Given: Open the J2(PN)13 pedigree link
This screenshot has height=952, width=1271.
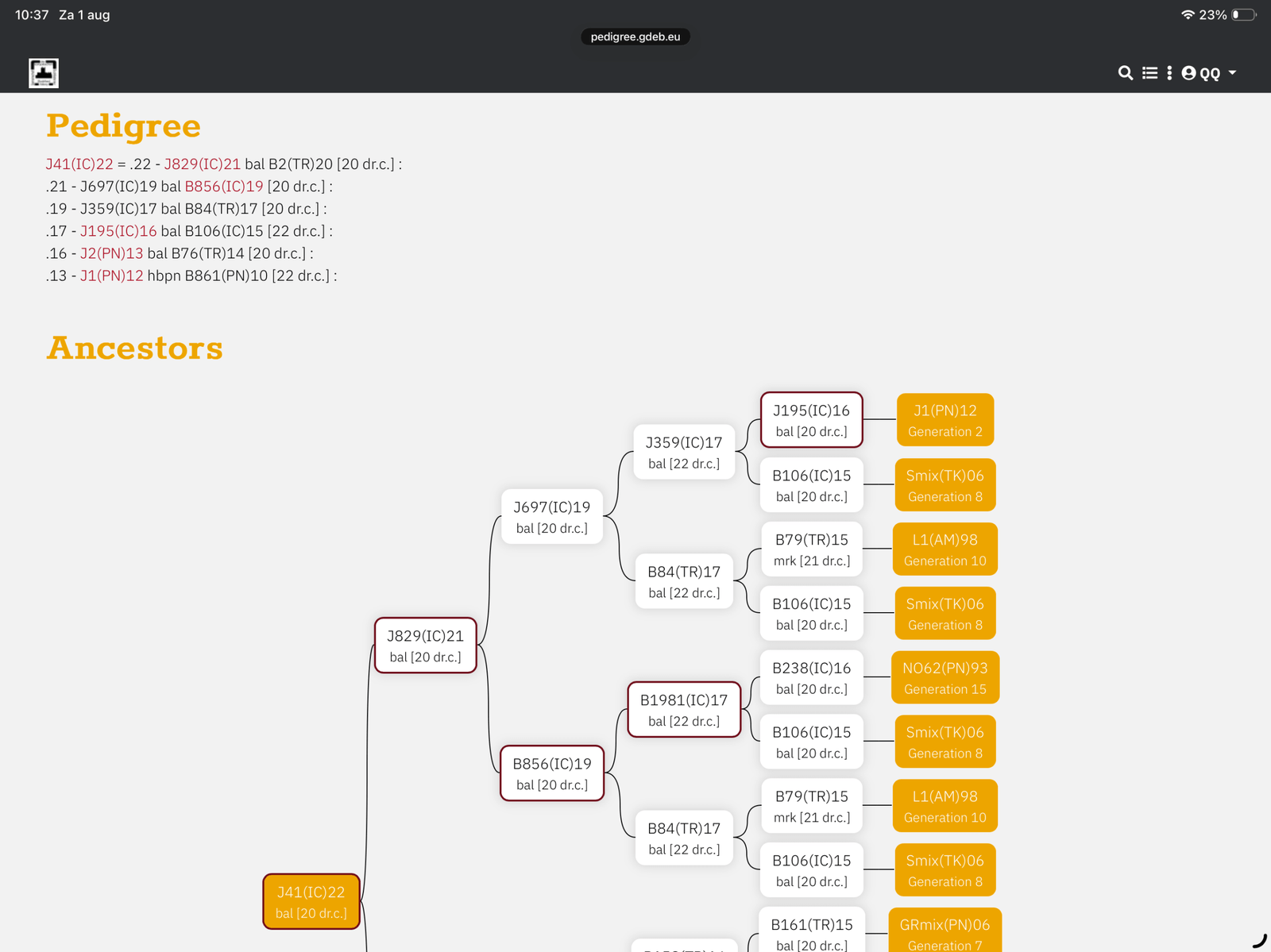Looking at the screenshot, I should pyautogui.click(x=111, y=253).
